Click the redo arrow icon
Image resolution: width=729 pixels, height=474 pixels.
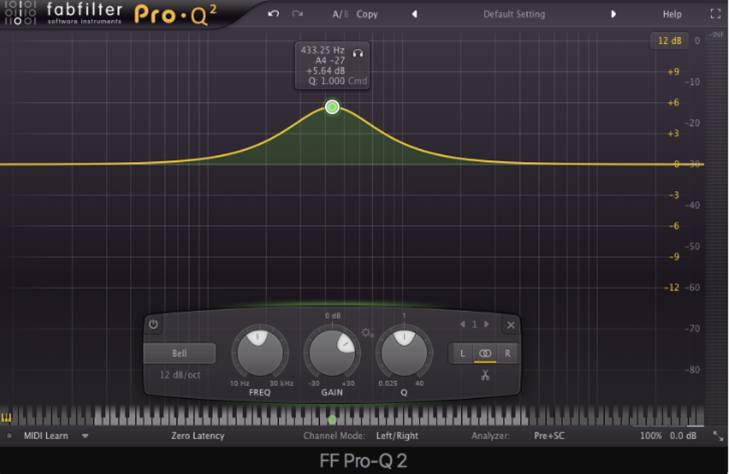click(x=297, y=15)
